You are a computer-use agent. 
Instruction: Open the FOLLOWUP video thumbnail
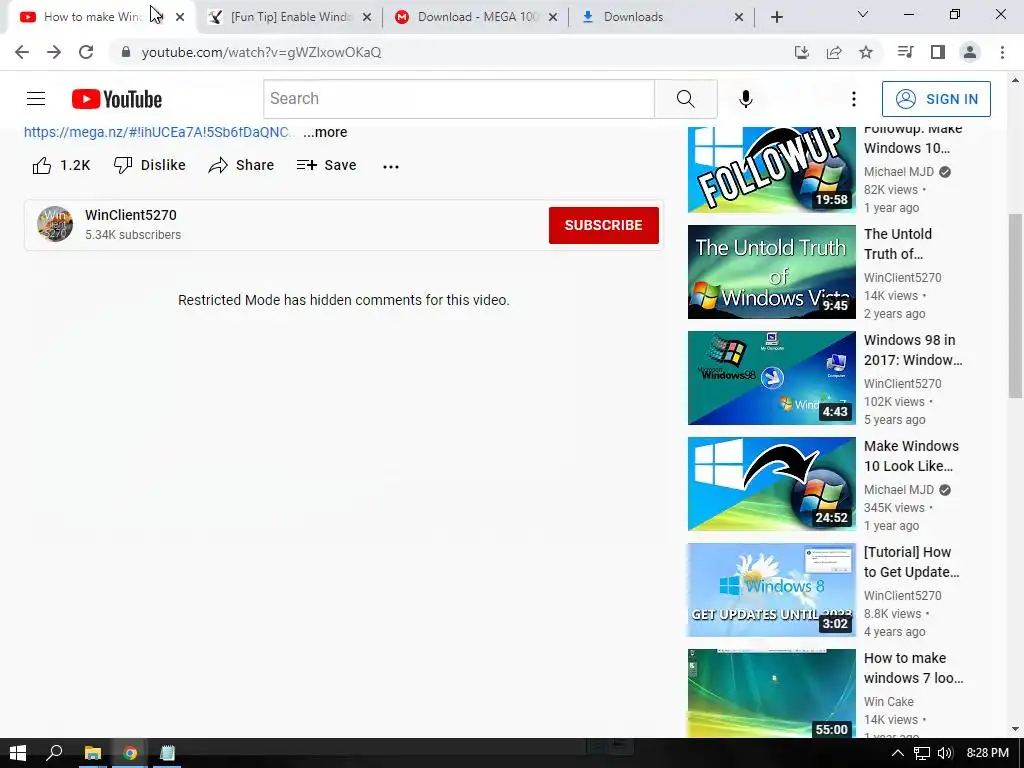click(771, 170)
